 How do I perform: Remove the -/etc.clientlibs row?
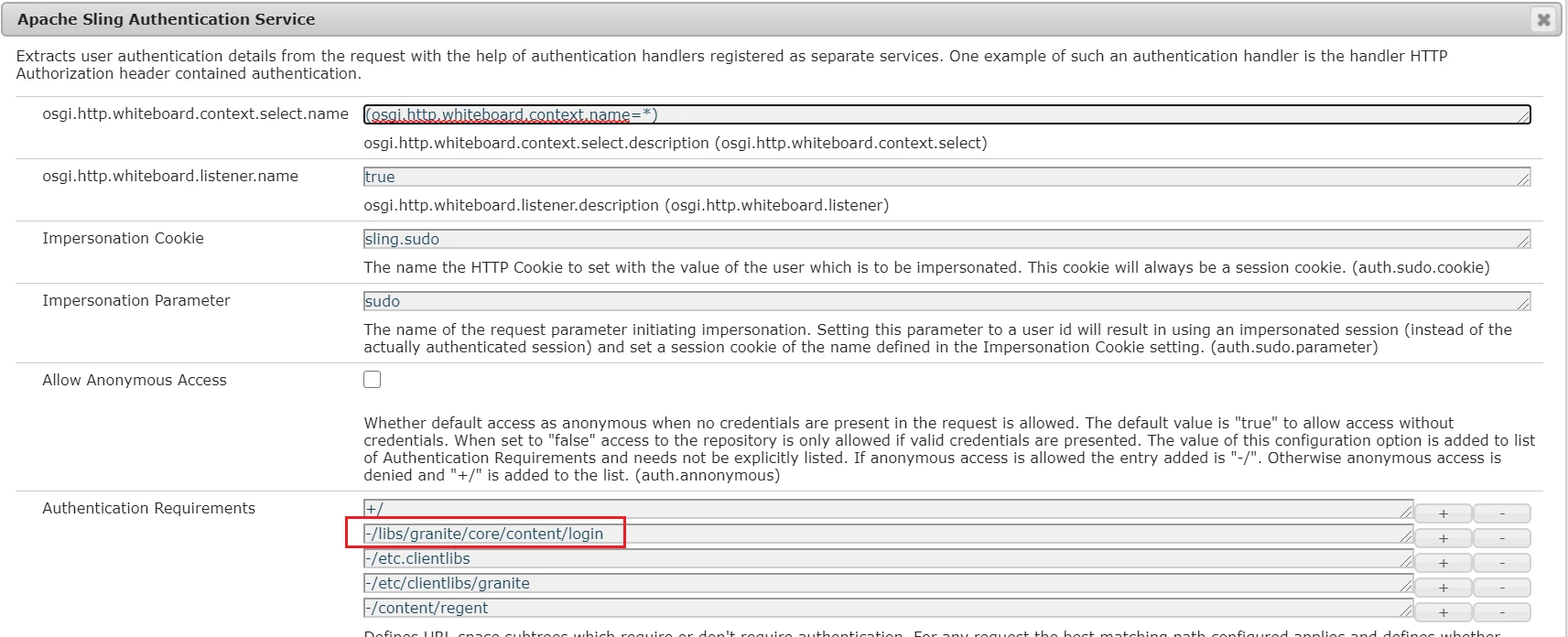click(x=1502, y=563)
